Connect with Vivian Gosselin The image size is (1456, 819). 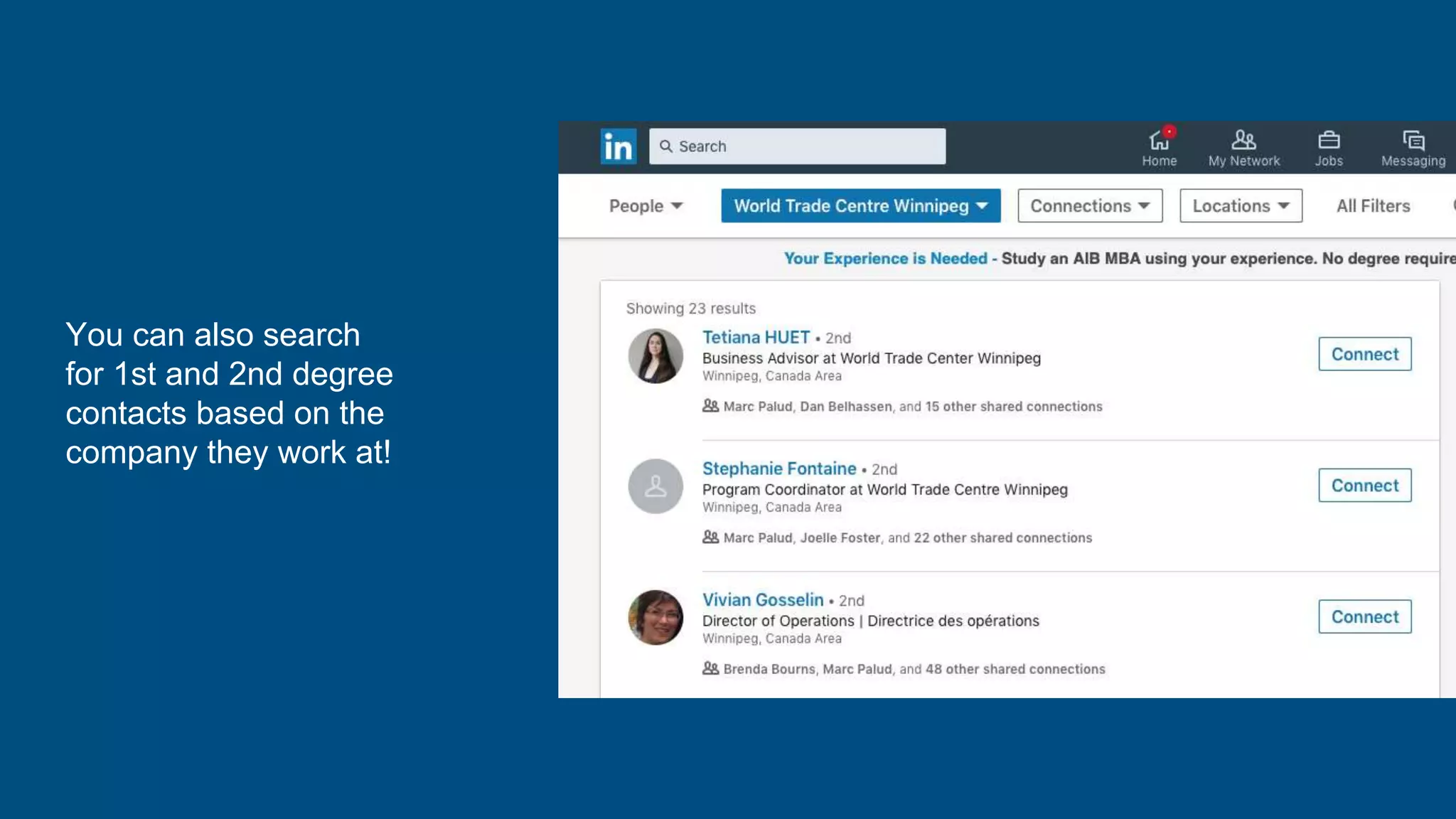click(1364, 617)
